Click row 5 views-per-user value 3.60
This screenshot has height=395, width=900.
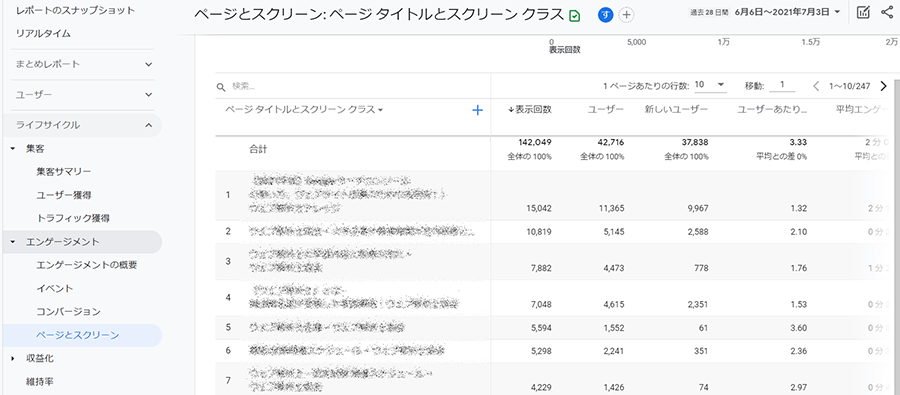coord(799,327)
